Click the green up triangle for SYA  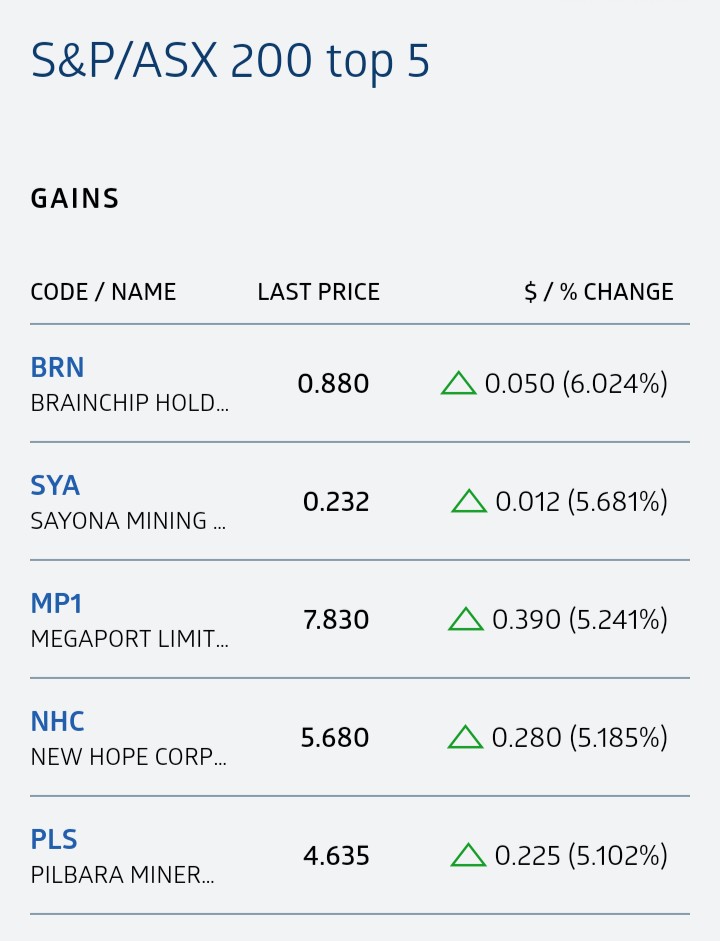[x=469, y=501]
